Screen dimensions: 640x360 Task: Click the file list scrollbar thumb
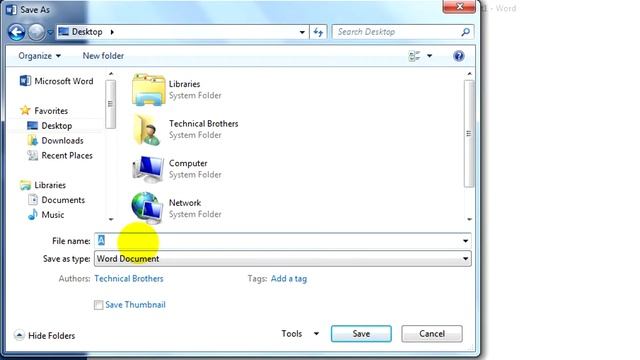469,133
